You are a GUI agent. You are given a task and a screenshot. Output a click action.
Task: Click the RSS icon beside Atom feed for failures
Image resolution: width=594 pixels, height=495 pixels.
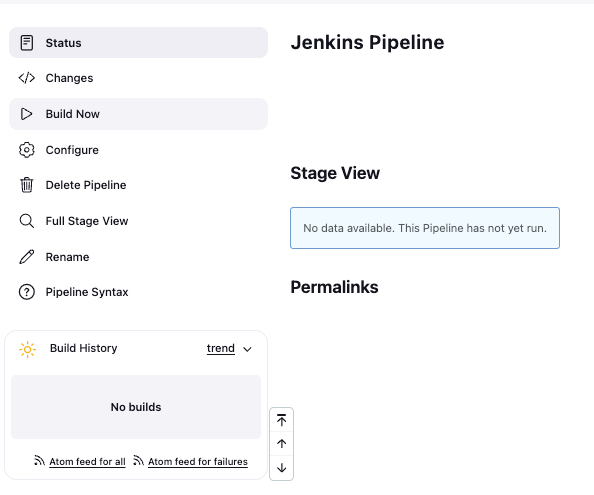tap(138, 460)
